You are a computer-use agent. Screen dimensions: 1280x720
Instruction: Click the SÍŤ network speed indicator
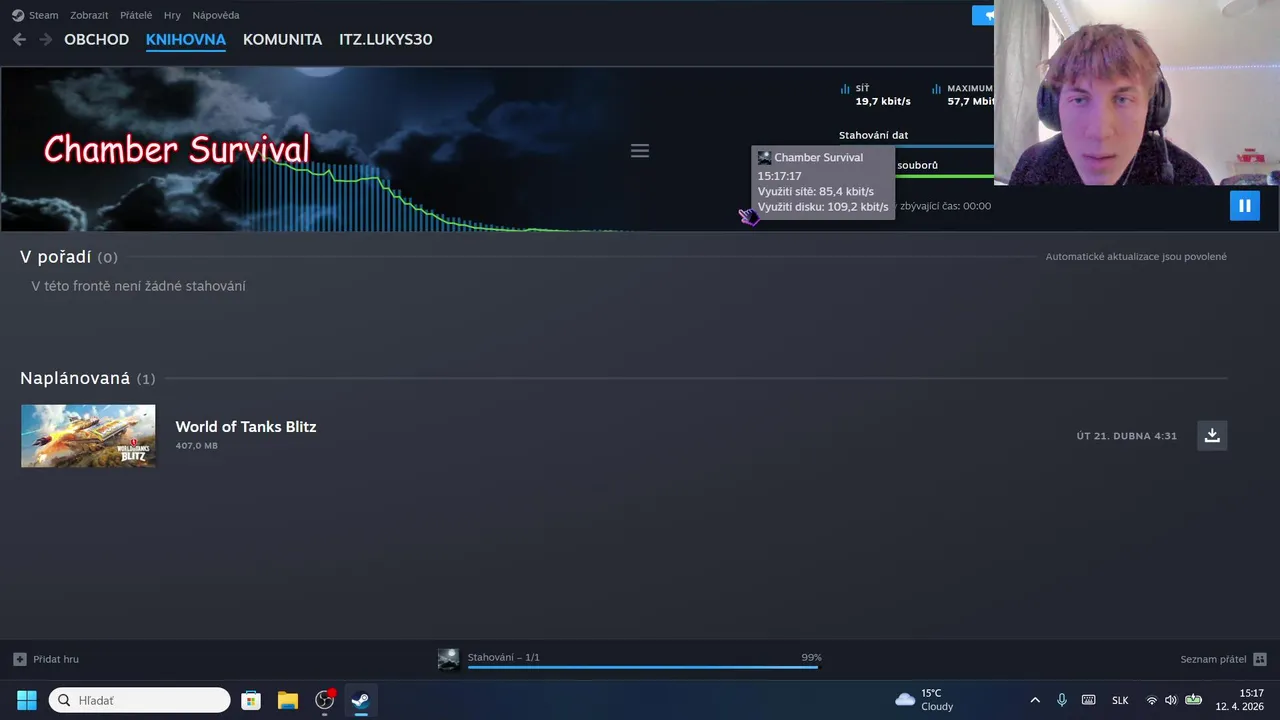coord(875,95)
